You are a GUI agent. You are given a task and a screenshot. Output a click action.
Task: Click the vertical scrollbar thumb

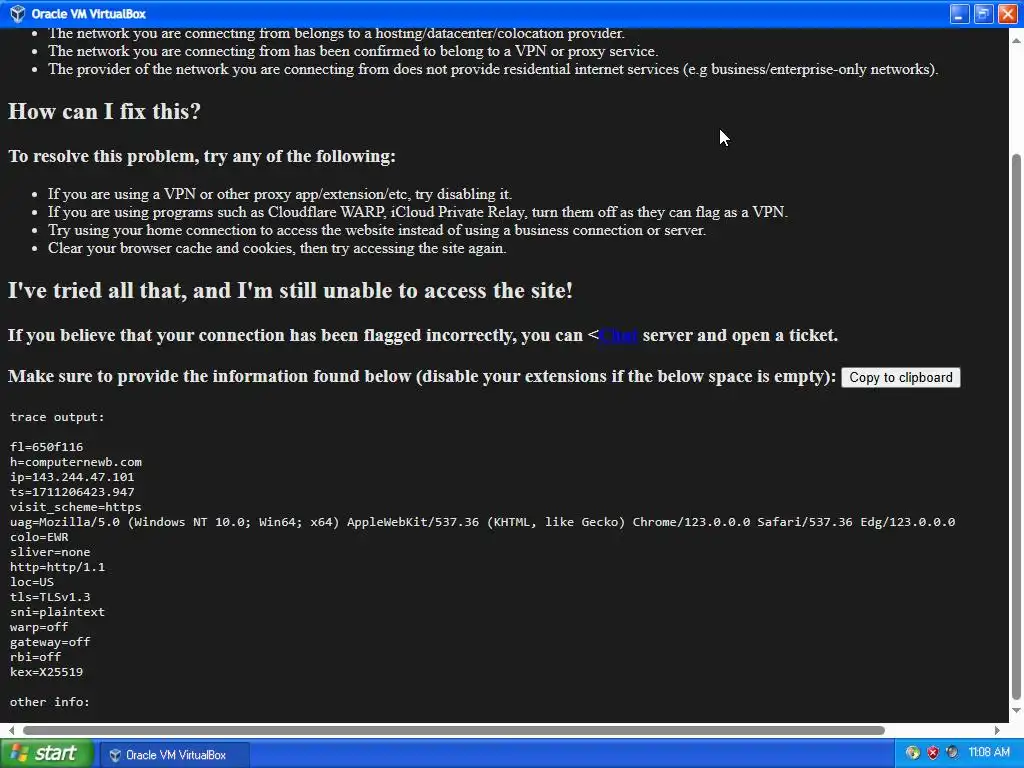1016,426
